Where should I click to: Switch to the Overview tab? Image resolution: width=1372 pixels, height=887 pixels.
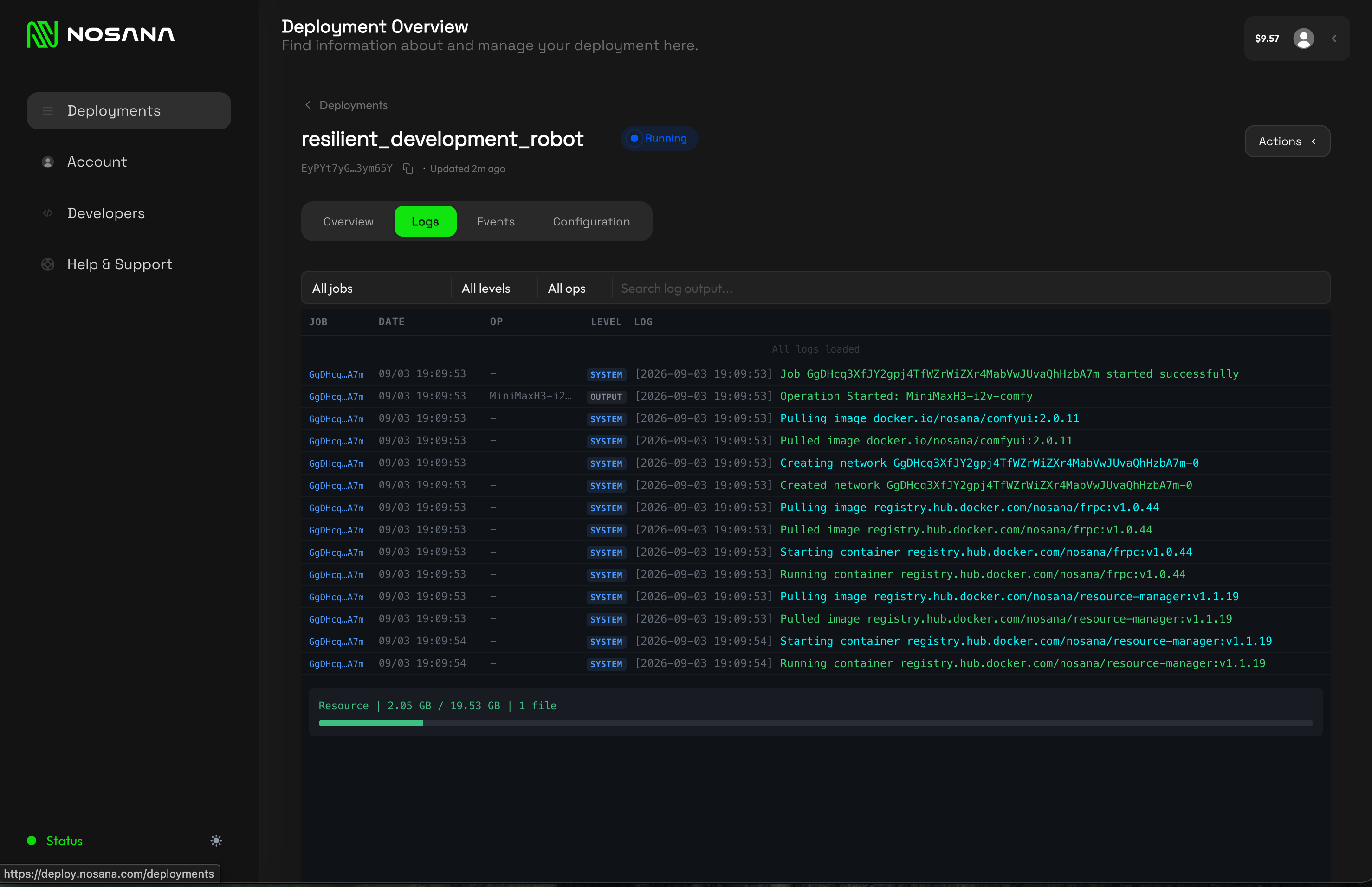(348, 221)
